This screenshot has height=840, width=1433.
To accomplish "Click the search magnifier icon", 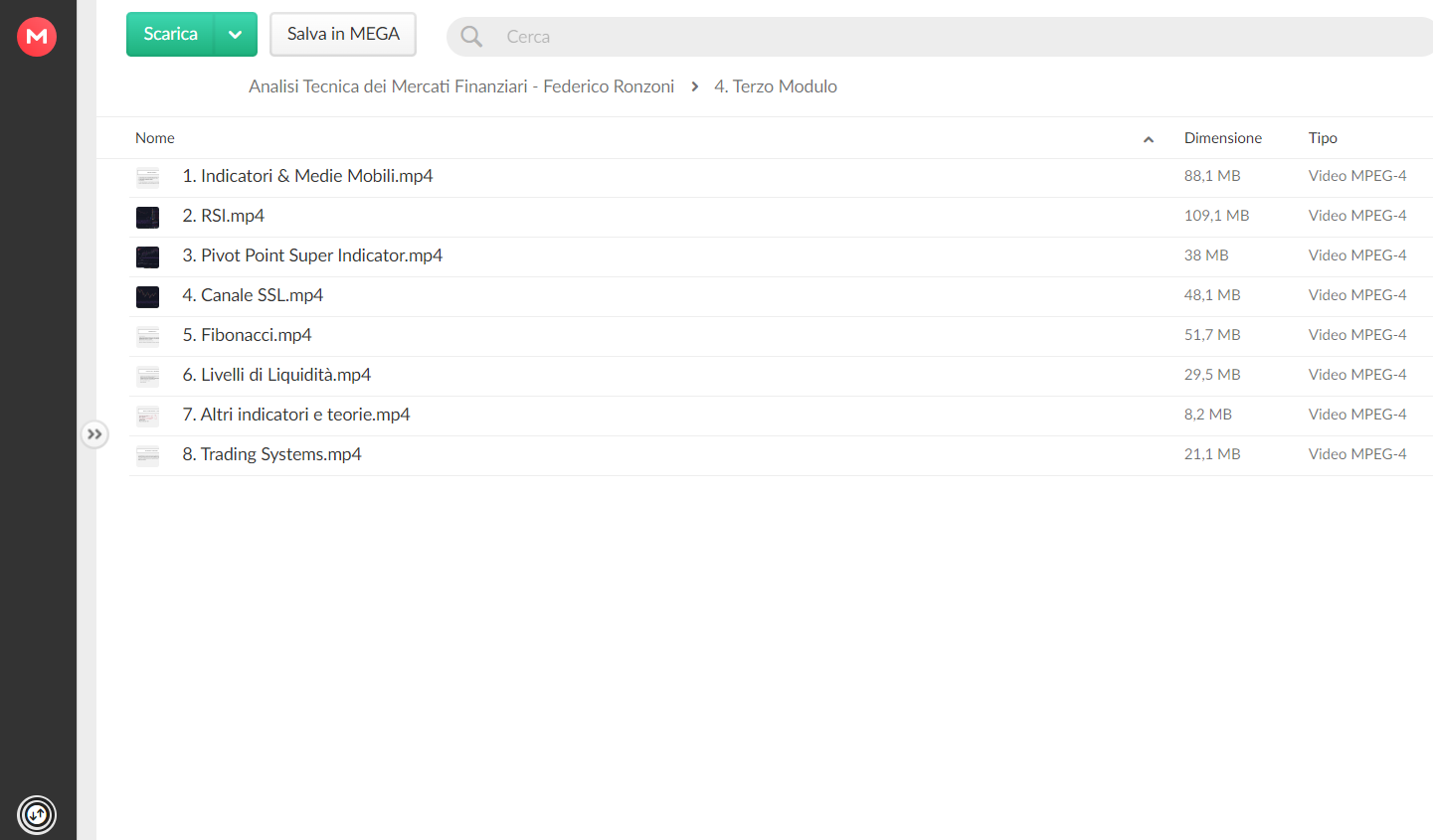I will point(471,37).
